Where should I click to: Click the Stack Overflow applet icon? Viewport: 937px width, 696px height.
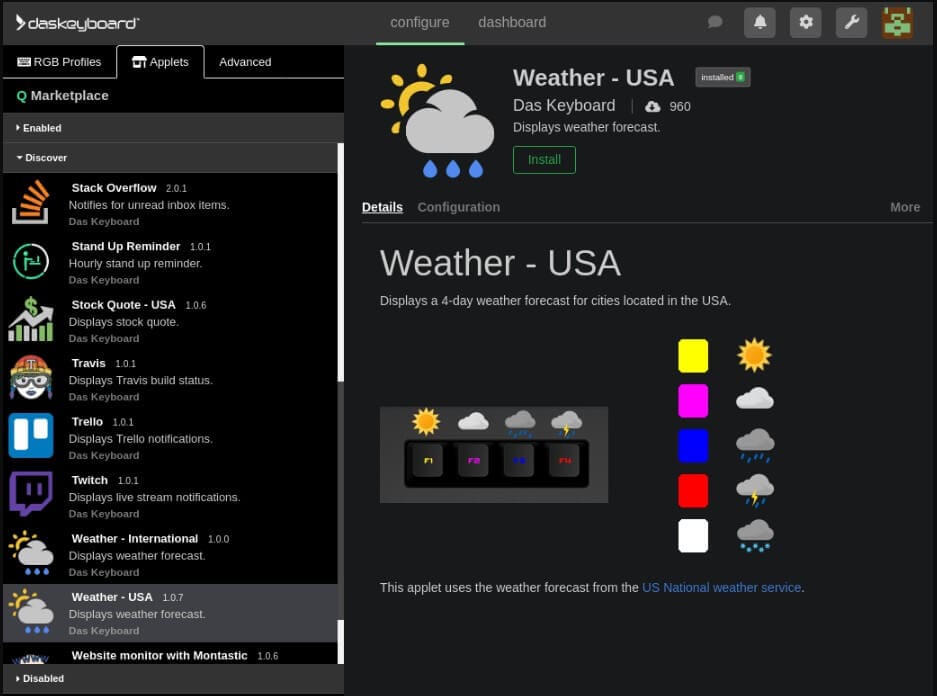[31, 203]
